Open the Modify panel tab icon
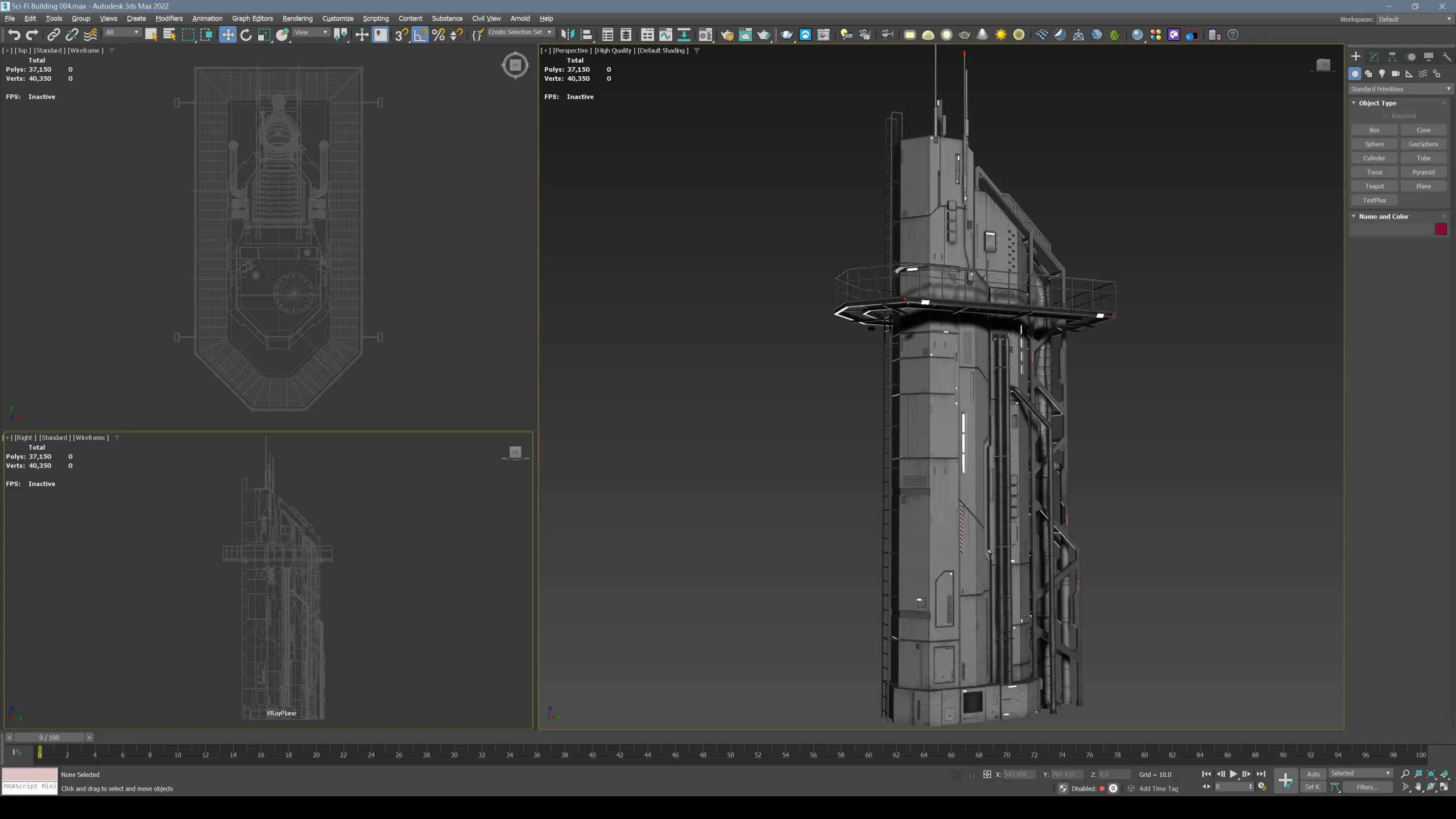1456x819 pixels. (1374, 57)
